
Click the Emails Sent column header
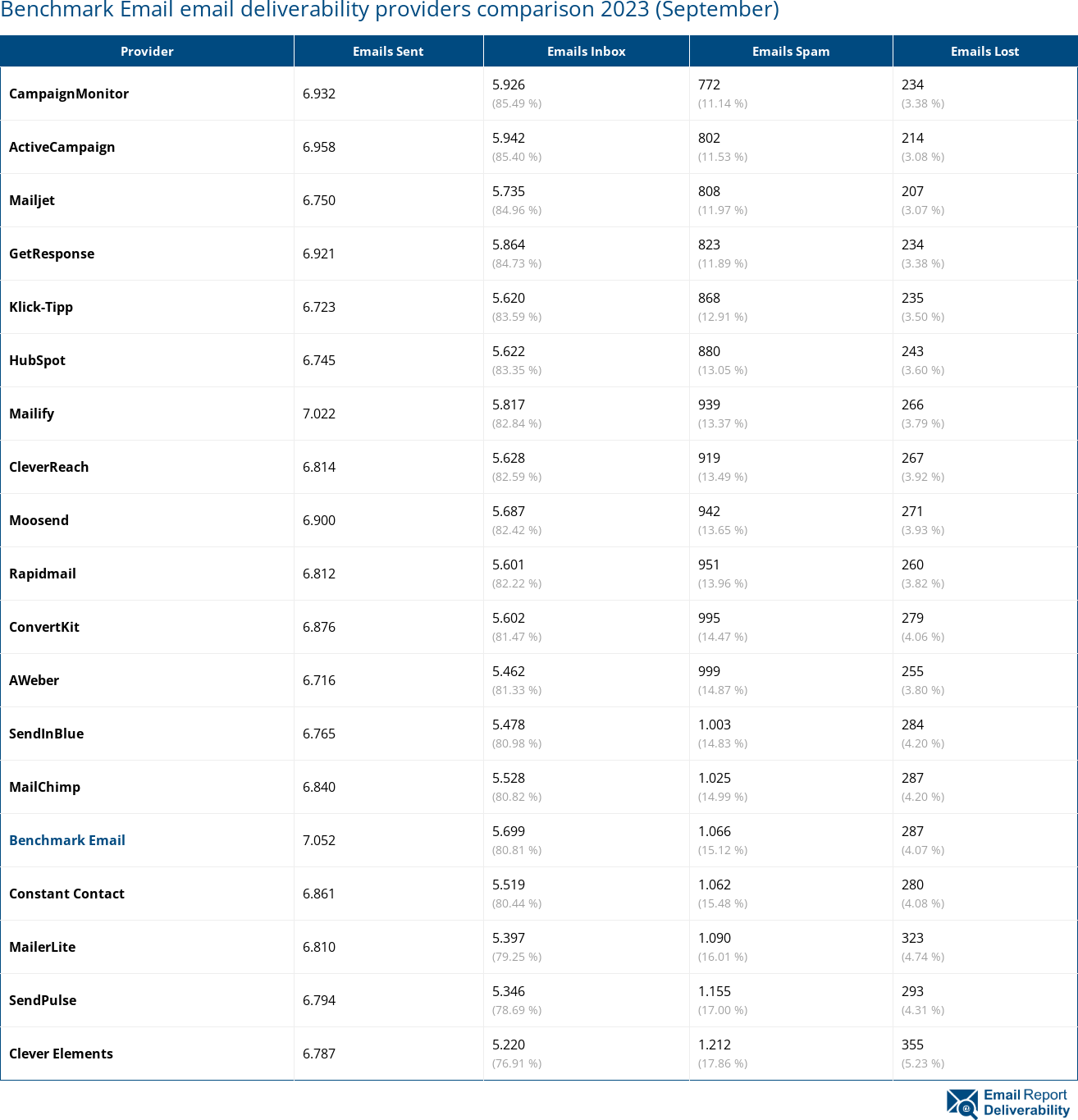(x=388, y=51)
